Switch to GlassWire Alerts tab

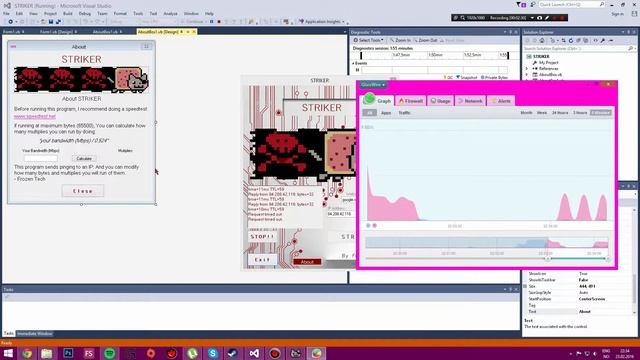pos(501,101)
